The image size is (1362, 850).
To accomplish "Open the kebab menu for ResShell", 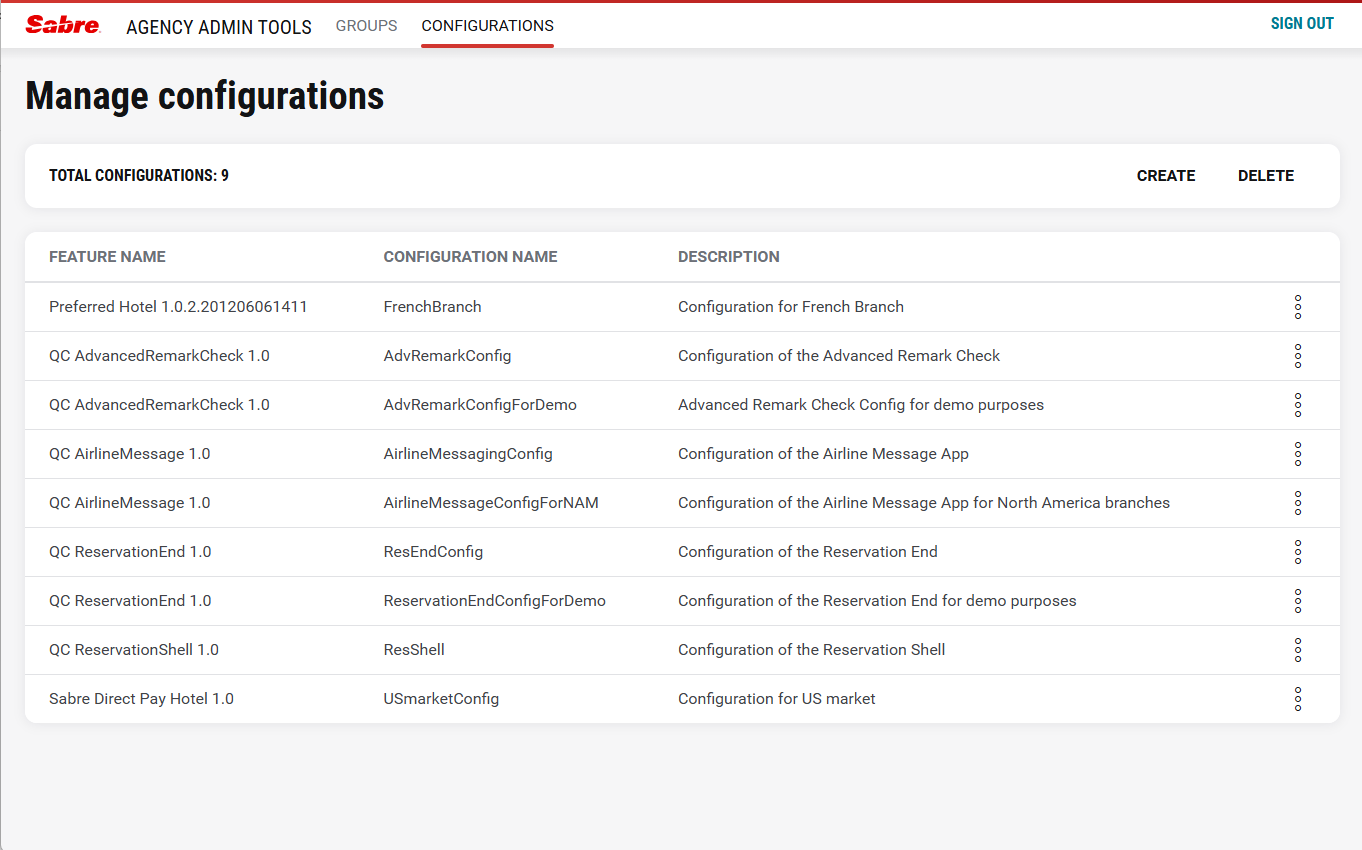I will coord(1298,650).
